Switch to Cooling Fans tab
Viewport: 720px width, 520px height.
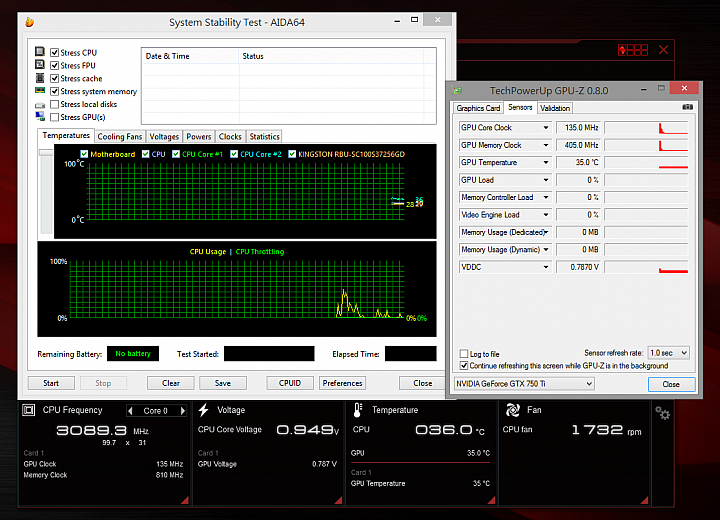[x=120, y=136]
